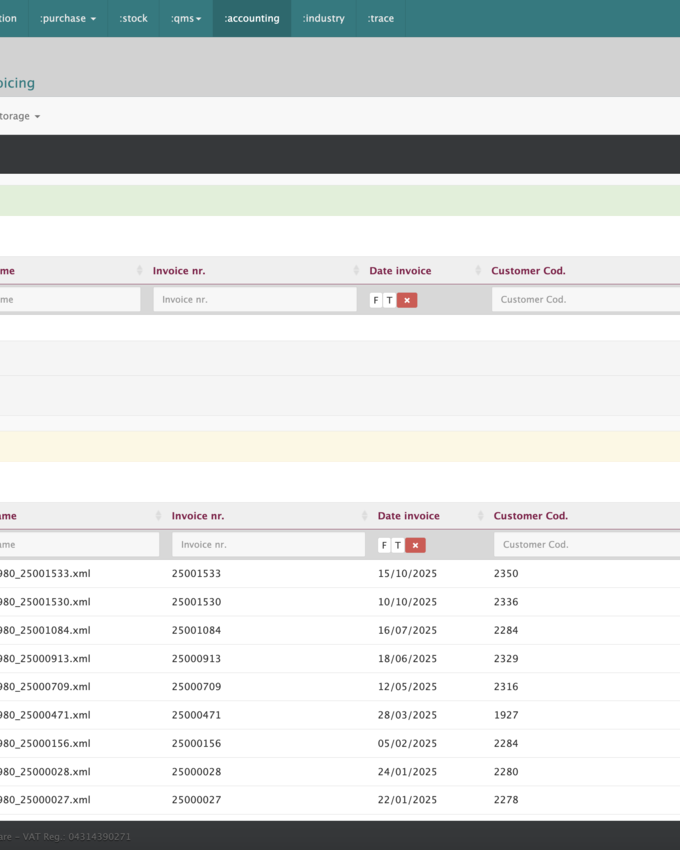
Task: Expand the :qms navigation dropdown
Action: [x=185, y=18]
